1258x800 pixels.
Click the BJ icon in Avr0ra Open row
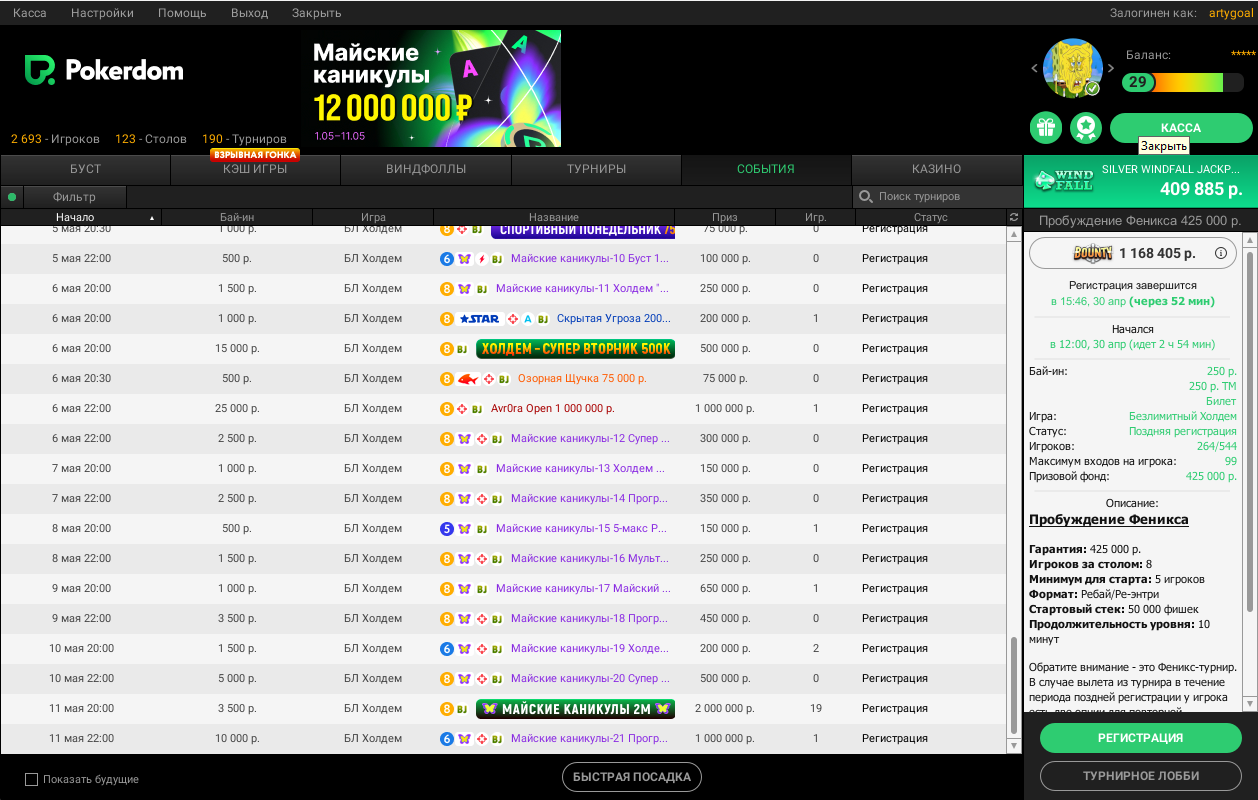click(479, 409)
